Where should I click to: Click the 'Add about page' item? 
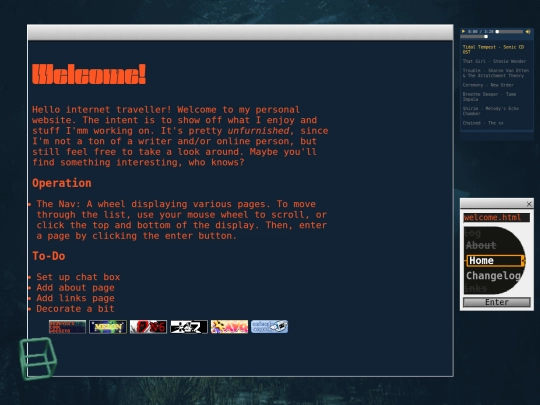75,288
